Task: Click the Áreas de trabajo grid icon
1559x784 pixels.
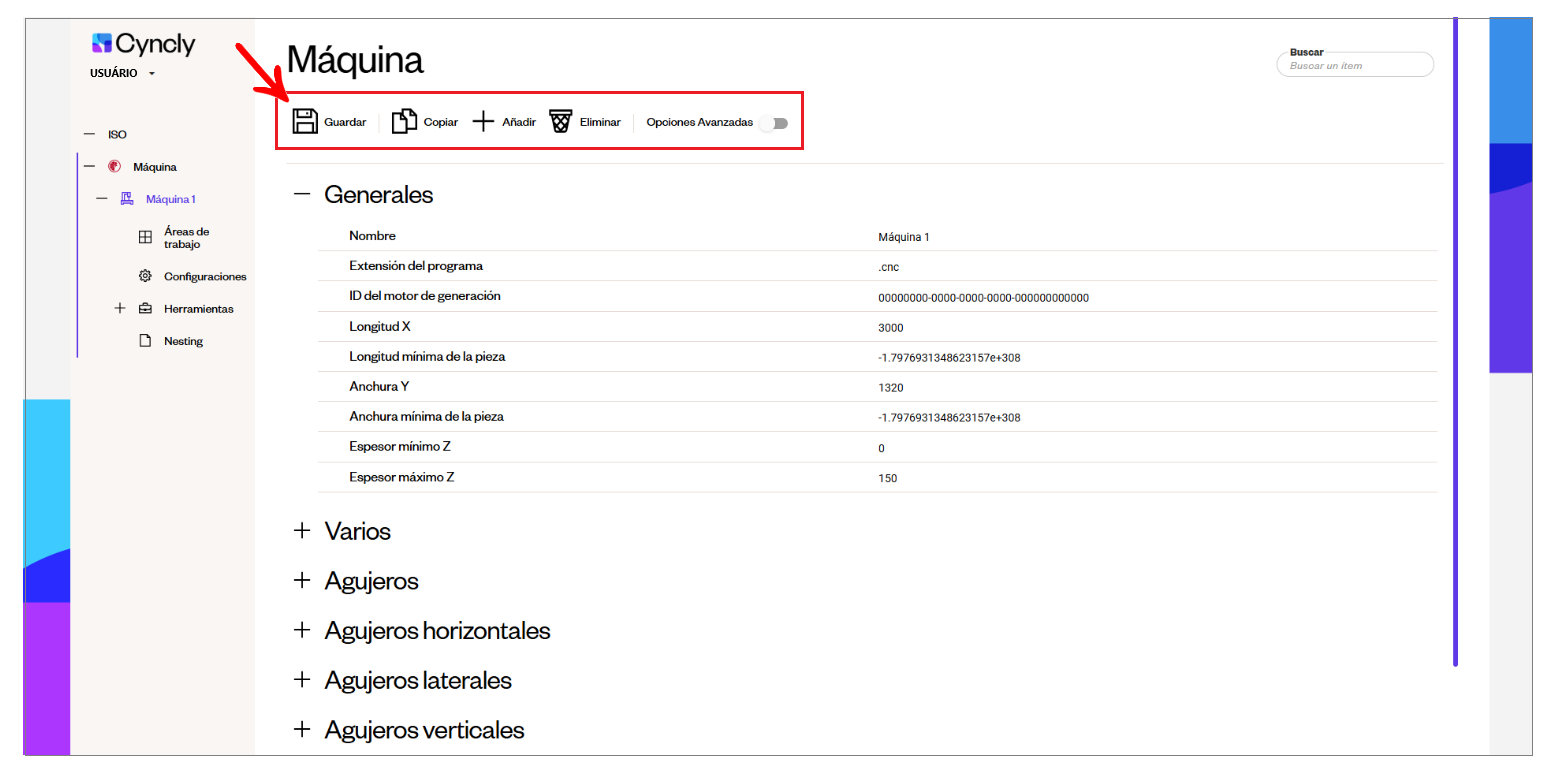Action: point(145,238)
